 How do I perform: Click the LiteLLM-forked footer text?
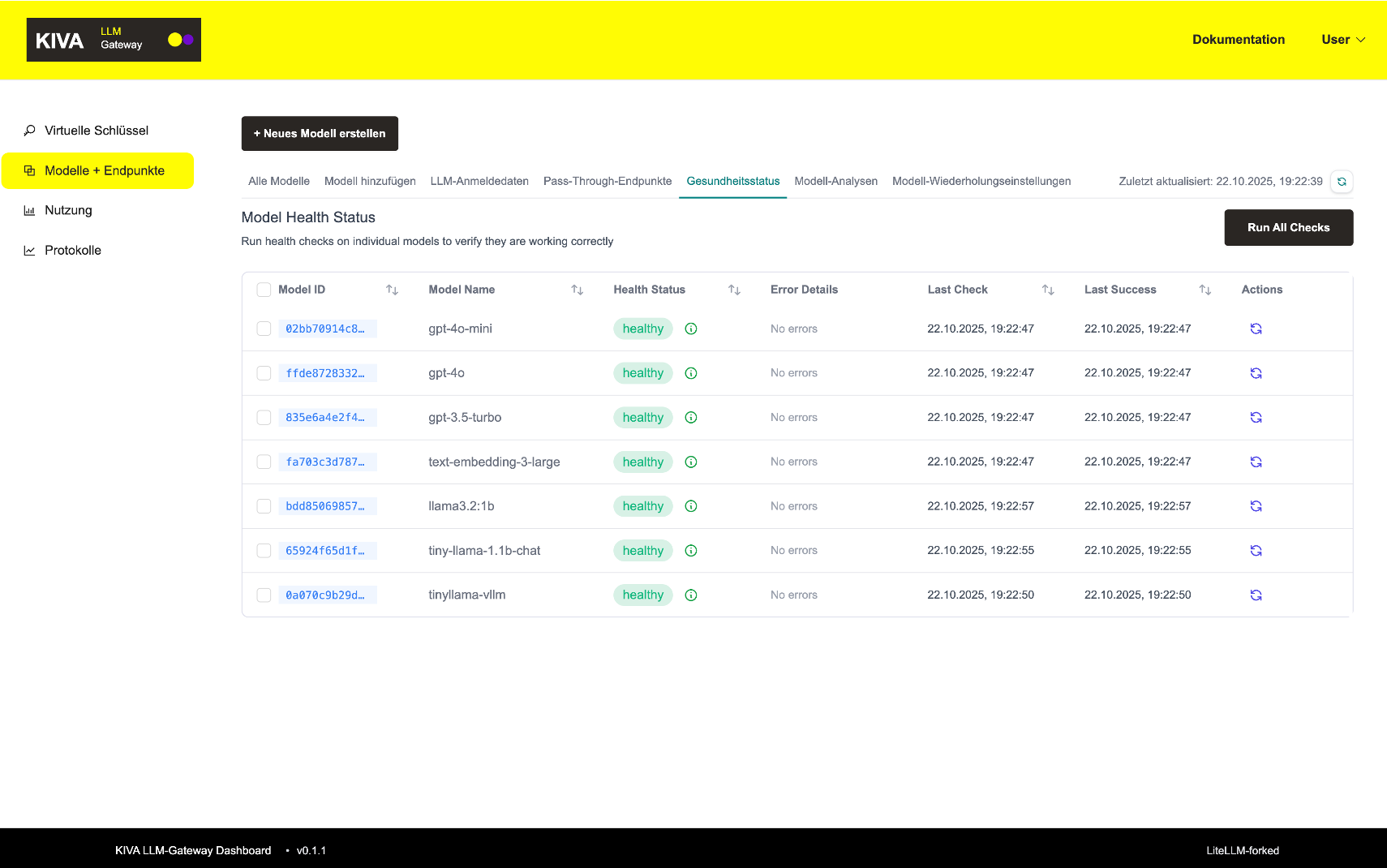point(1243,850)
